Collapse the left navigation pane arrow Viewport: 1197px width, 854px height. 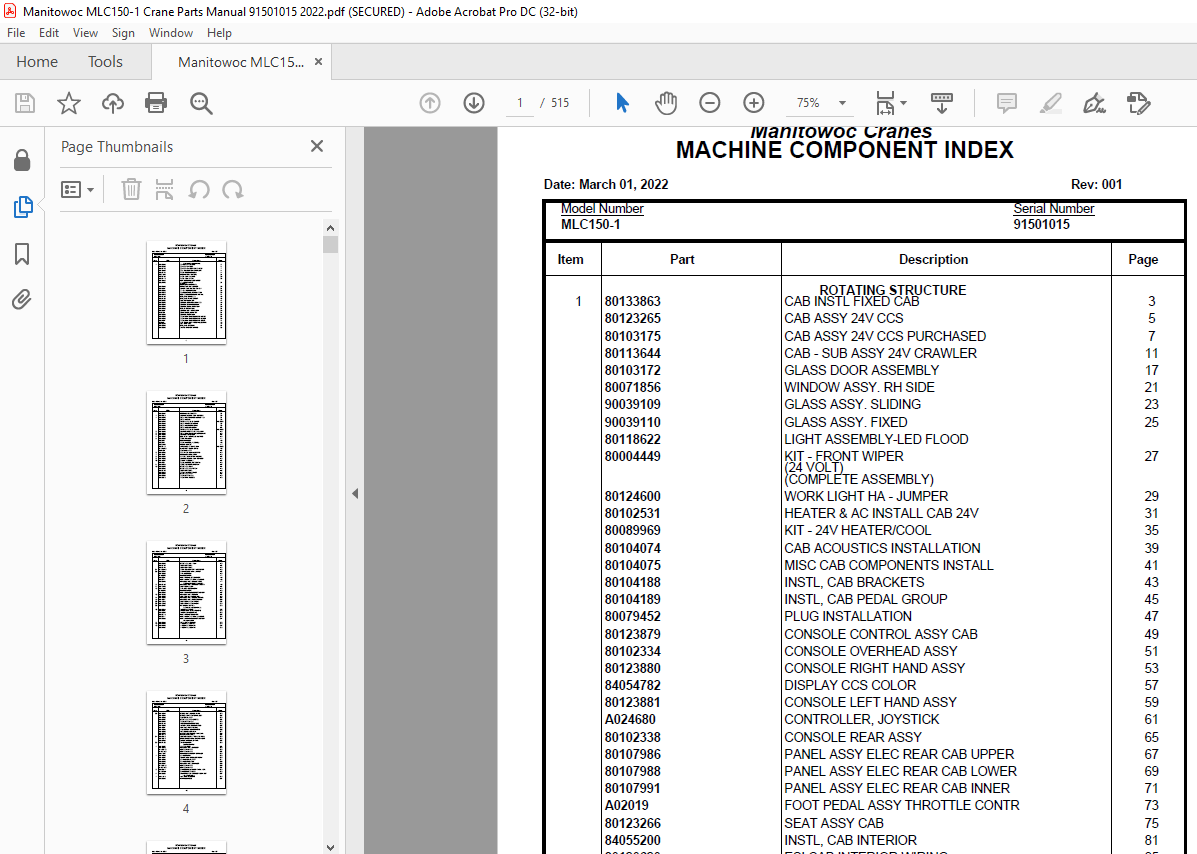(x=355, y=494)
